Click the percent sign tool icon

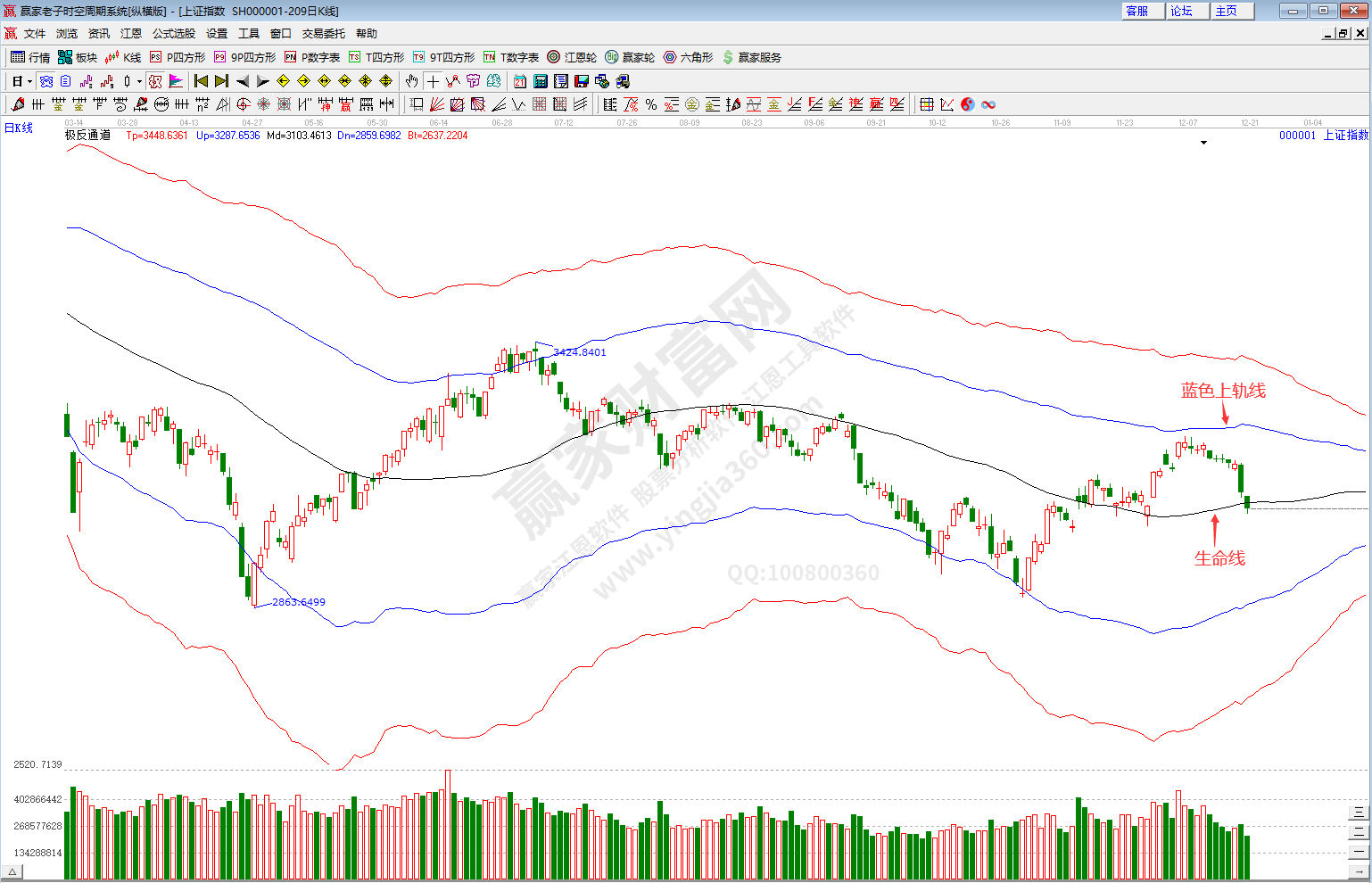(x=651, y=104)
